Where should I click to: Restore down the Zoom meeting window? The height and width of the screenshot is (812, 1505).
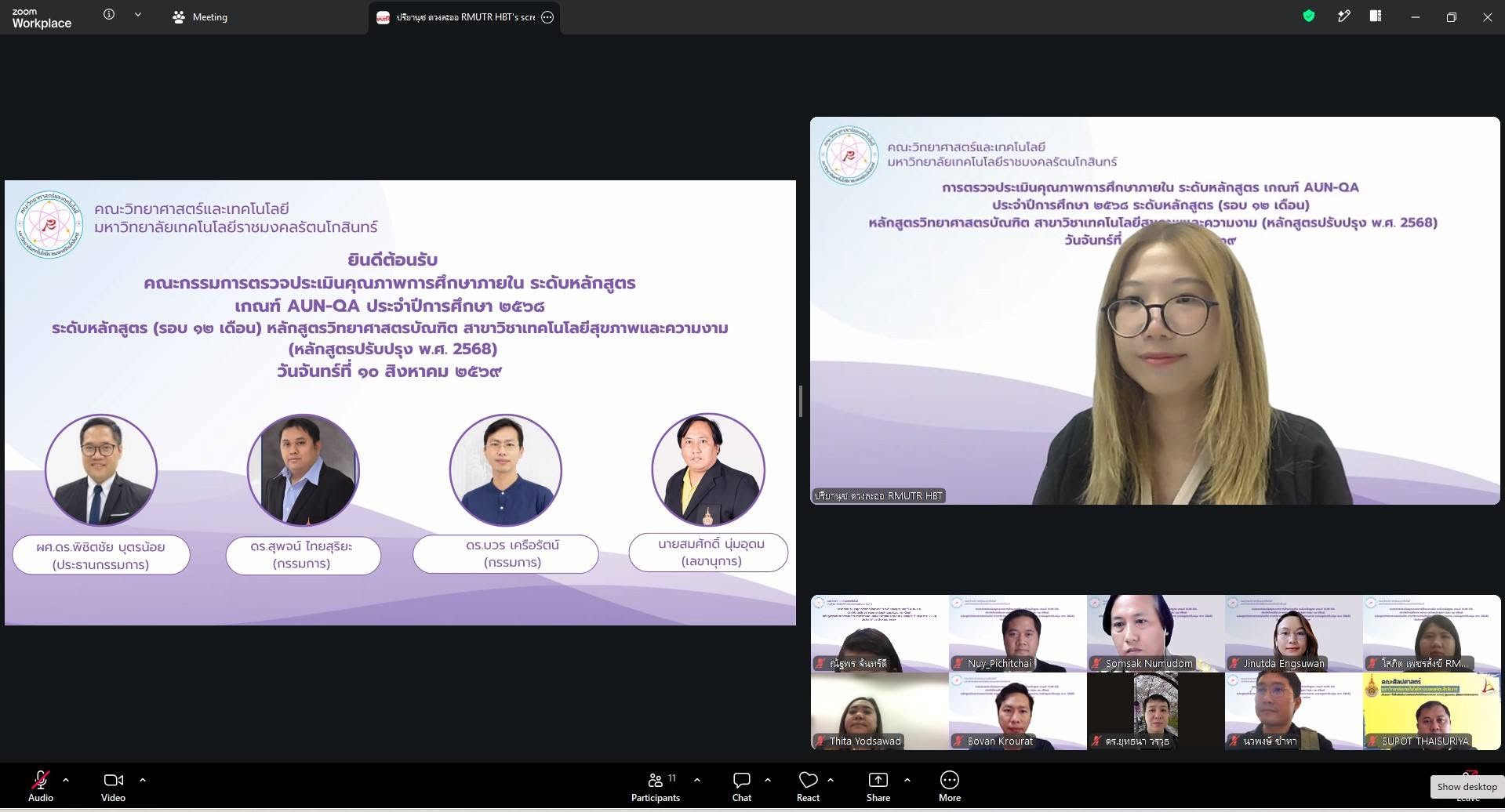1452,16
